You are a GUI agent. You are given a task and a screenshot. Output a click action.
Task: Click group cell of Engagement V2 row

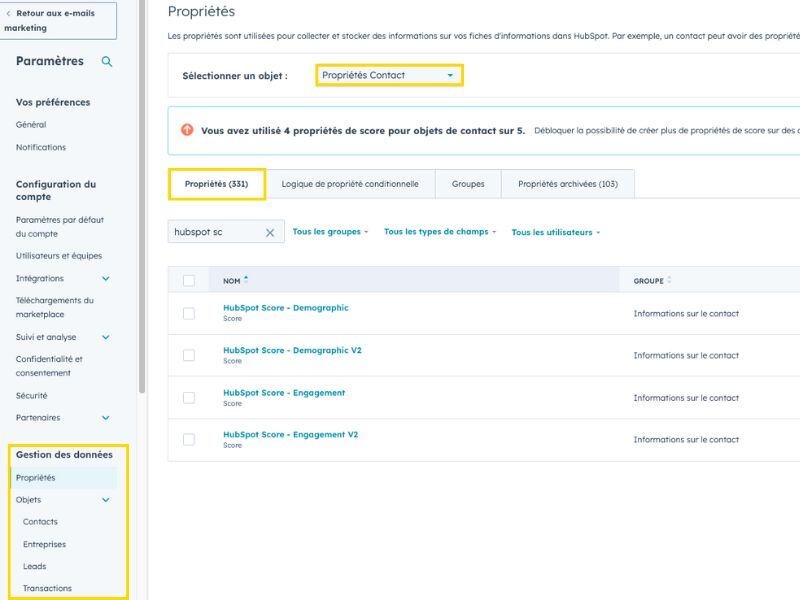tap(686, 440)
